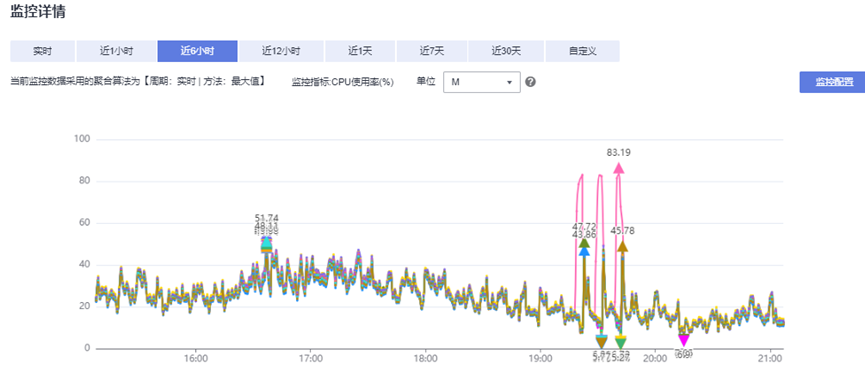Click the 监控详情 heading
Viewport: 865px width, 377px height.
tap(38, 12)
